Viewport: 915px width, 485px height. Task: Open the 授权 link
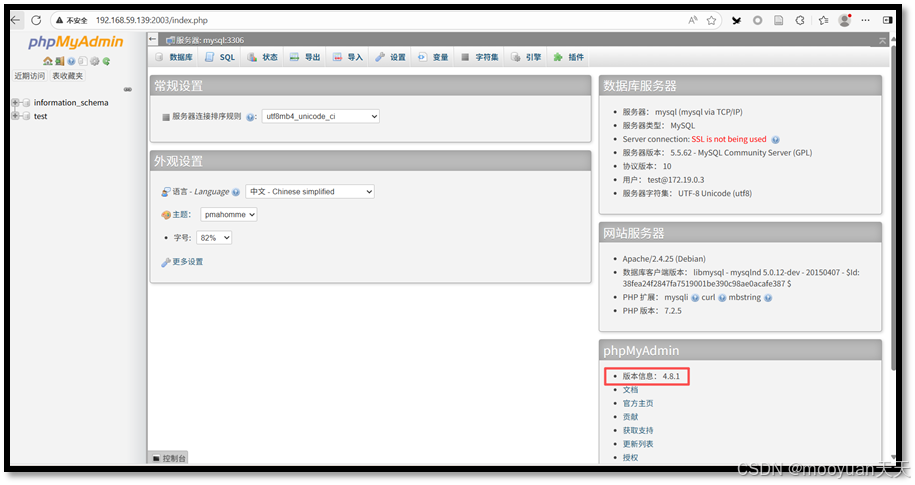pos(630,458)
